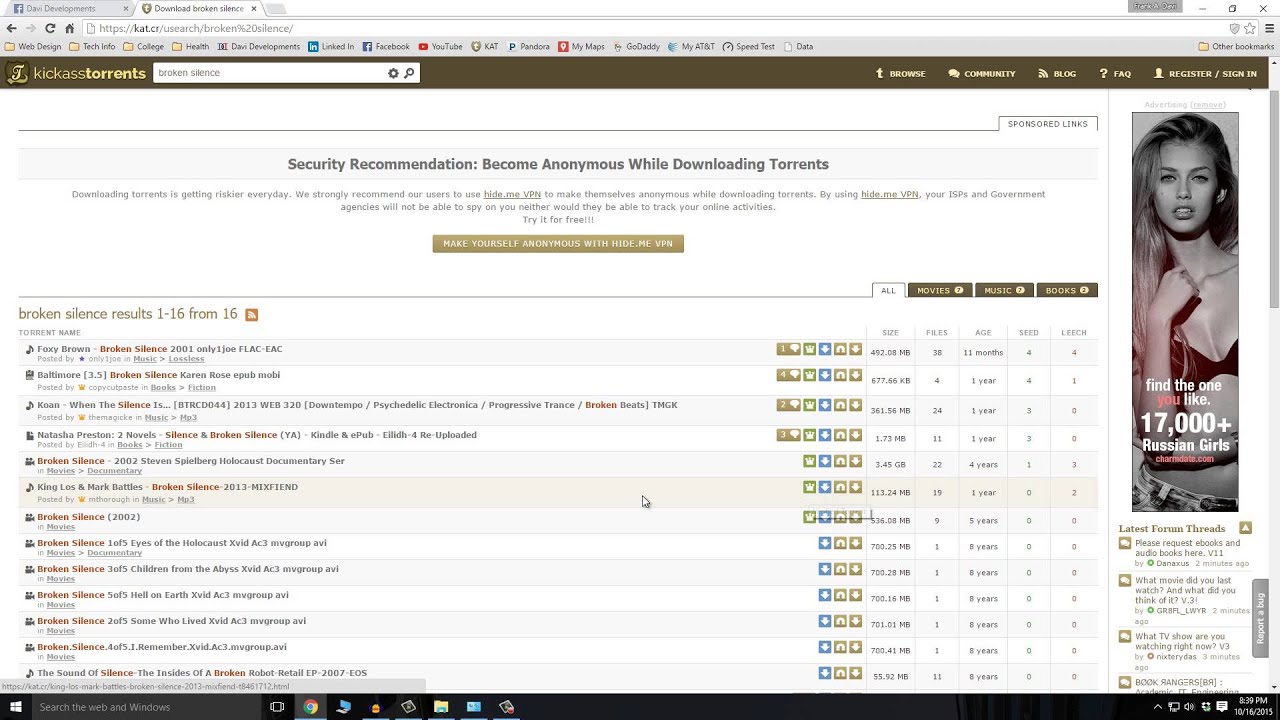1280x720 pixels.
Task: Open File Explorer from taskbar
Action: point(441,707)
